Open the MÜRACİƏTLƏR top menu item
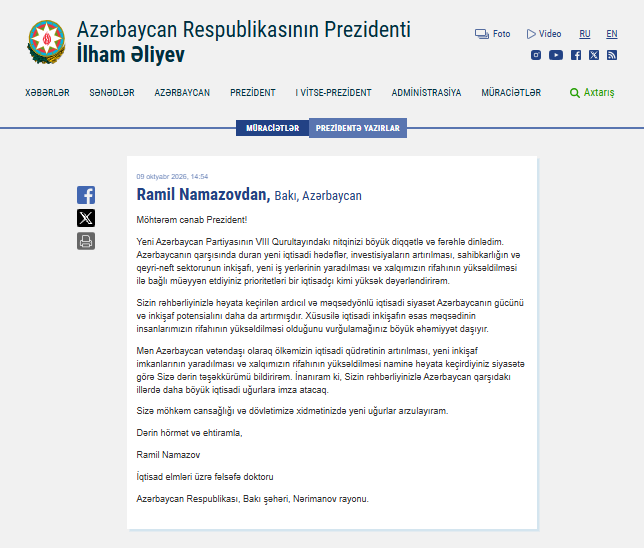This screenshot has height=548, width=644. click(x=511, y=93)
